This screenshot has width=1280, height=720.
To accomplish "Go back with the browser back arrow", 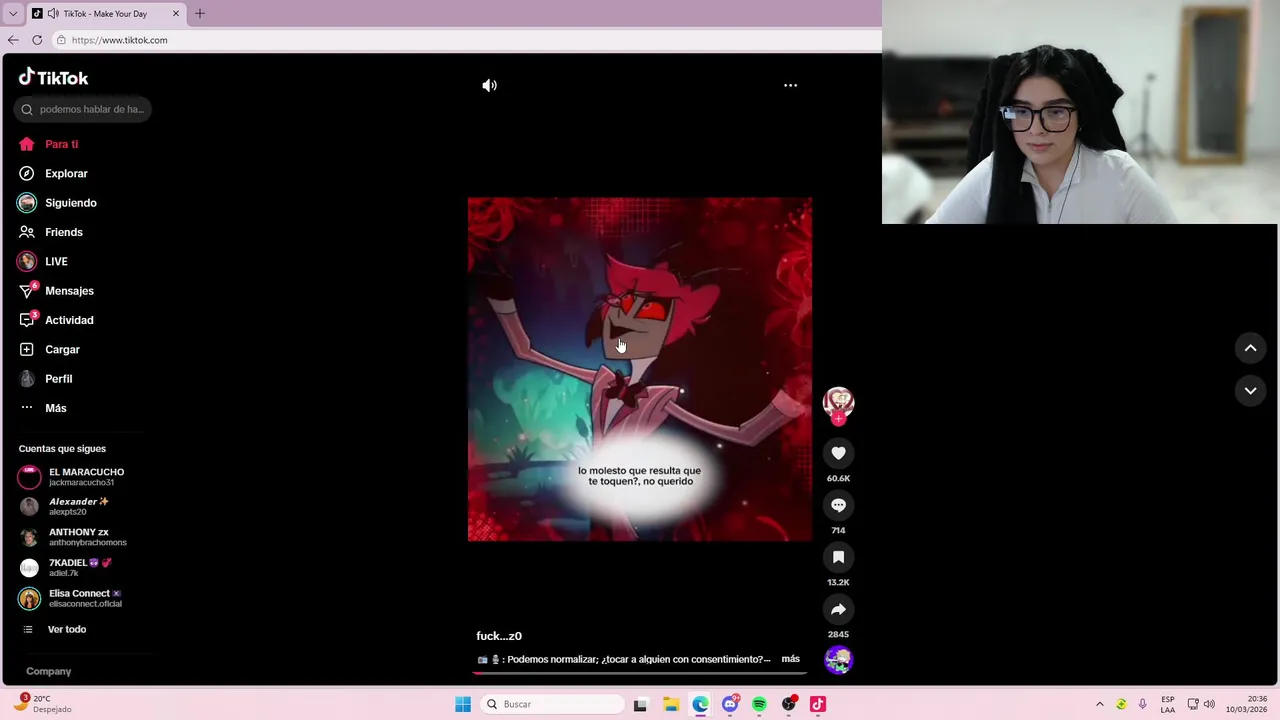I will pyautogui.click(x=13, y=40).
